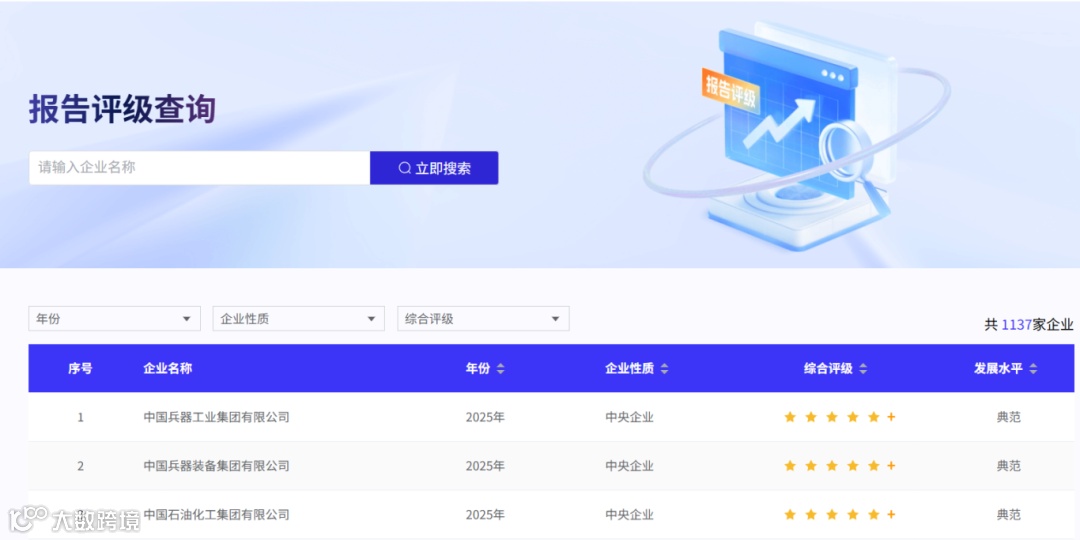Open the 年份 filter dropdown
Image resolution: width=1080 pixels, height=540 pixels.
(x=114, y=319)
